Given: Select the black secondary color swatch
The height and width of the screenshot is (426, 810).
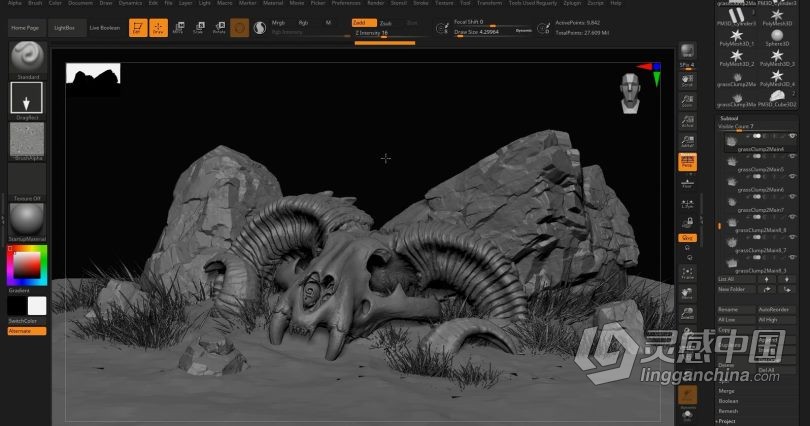Looking at the screenshot, I should (17, 306).
